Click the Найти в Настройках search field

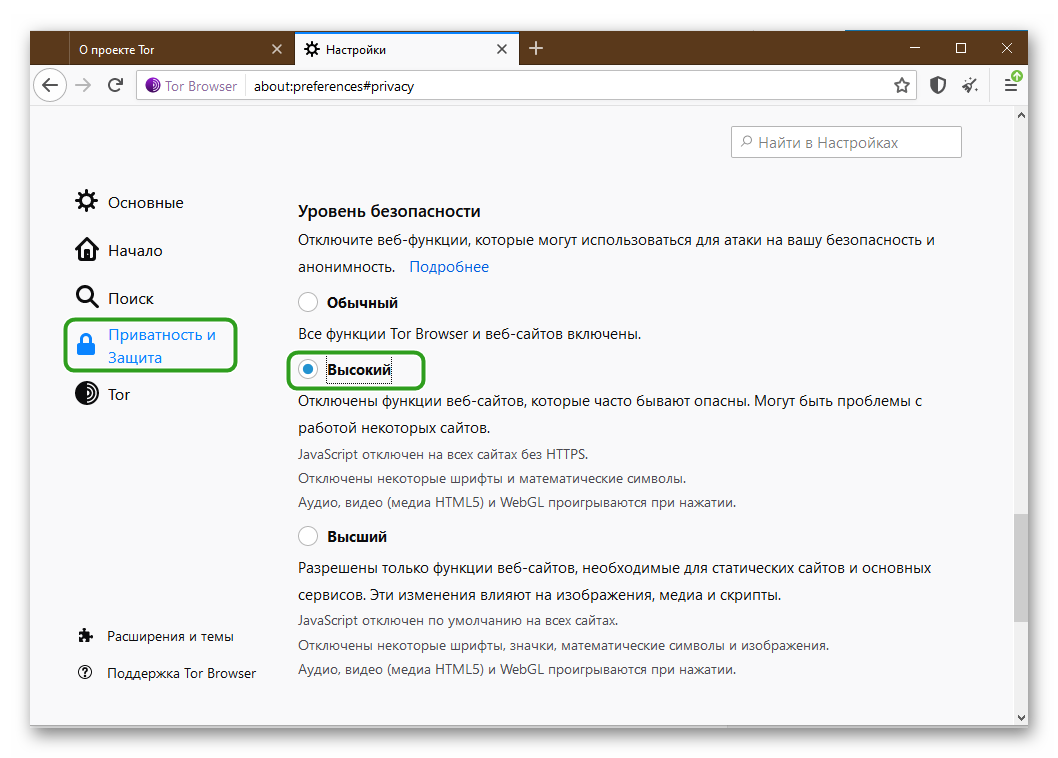pyautogui.click(x=846, y=143)
